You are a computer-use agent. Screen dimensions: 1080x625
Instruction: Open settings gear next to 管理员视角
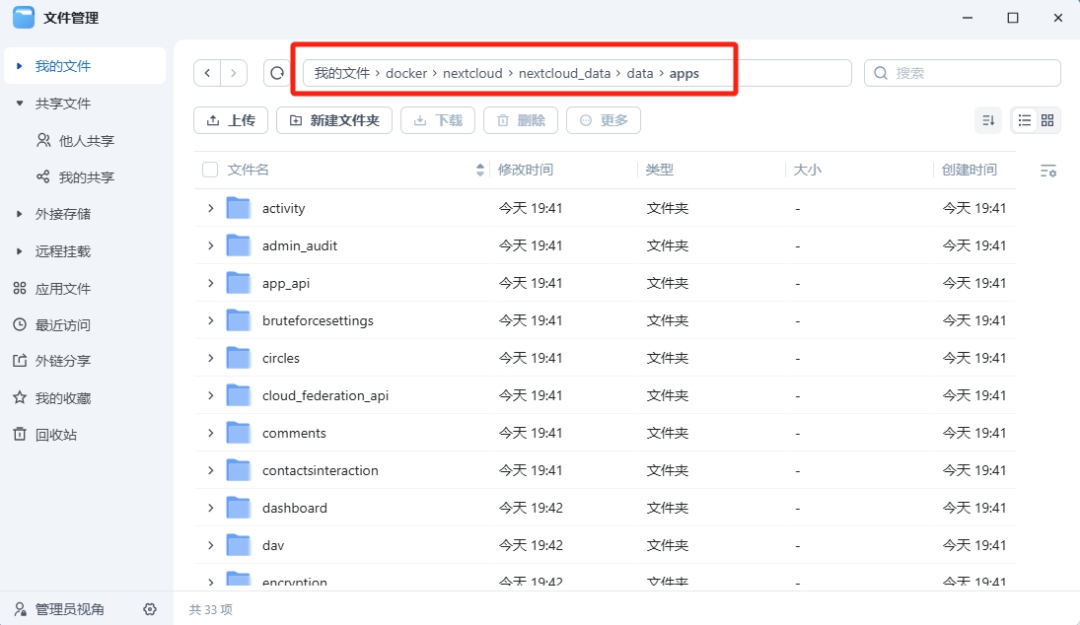click(149, 609)
